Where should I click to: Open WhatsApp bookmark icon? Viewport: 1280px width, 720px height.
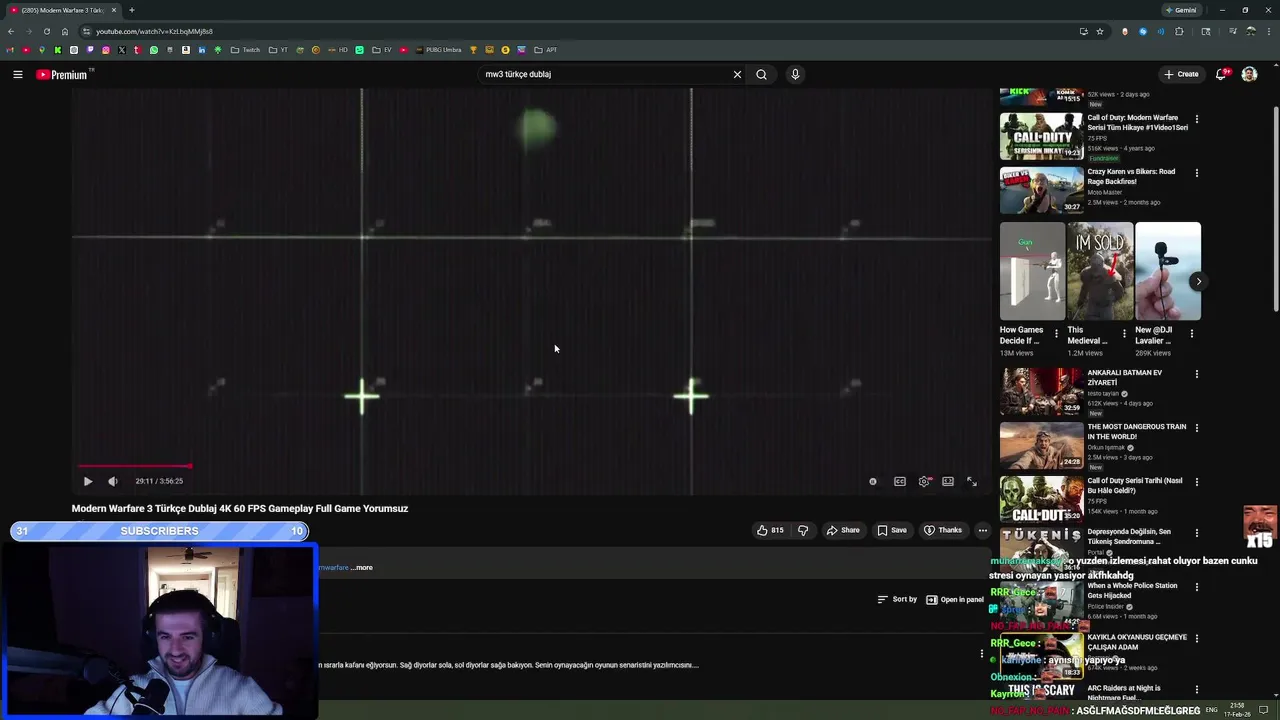coord(154,50)
